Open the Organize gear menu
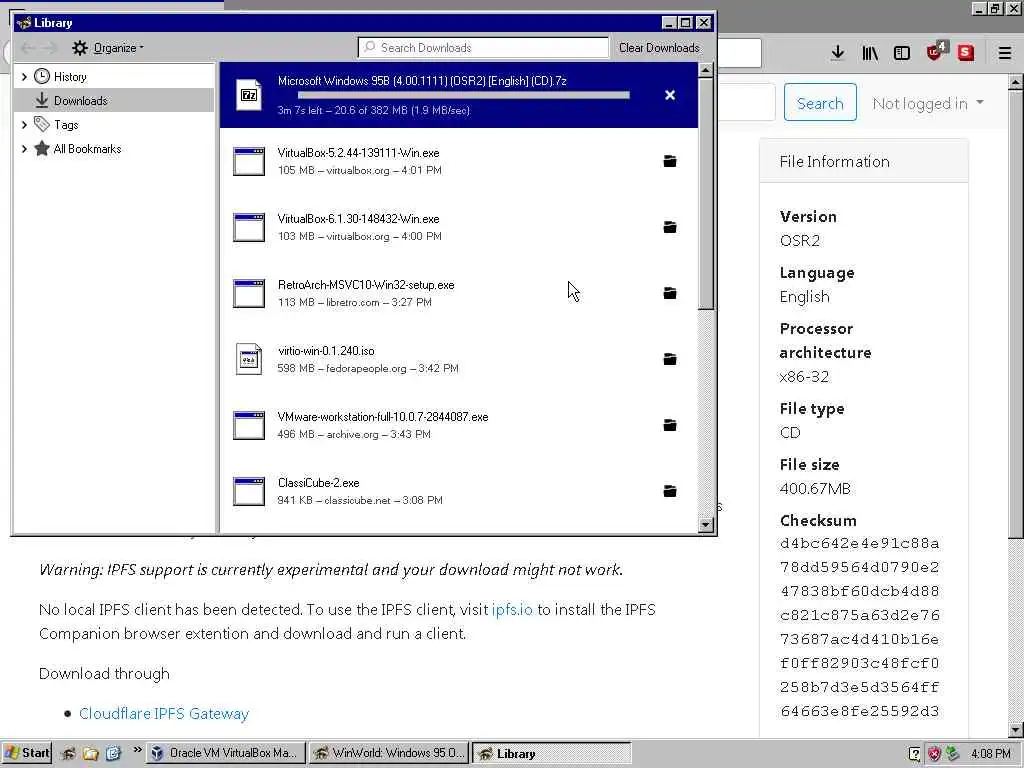 [108, 48]
